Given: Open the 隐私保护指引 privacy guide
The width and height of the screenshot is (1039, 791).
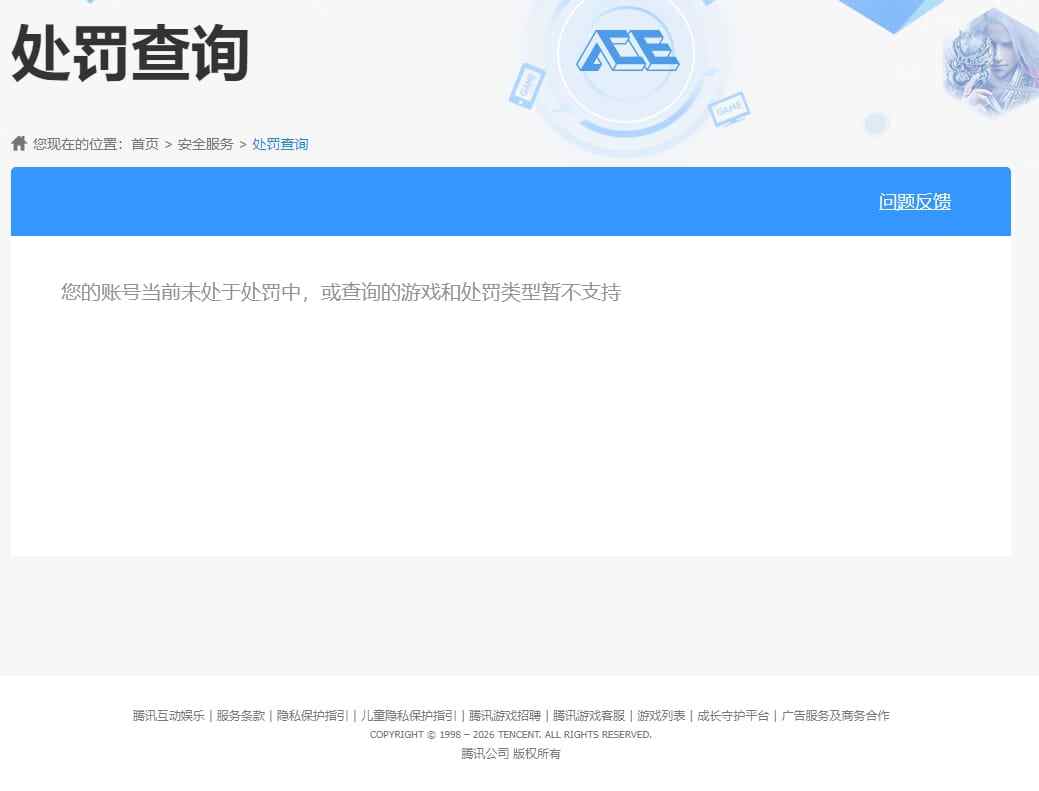Looking at the screenshot, I should point(313,716).
